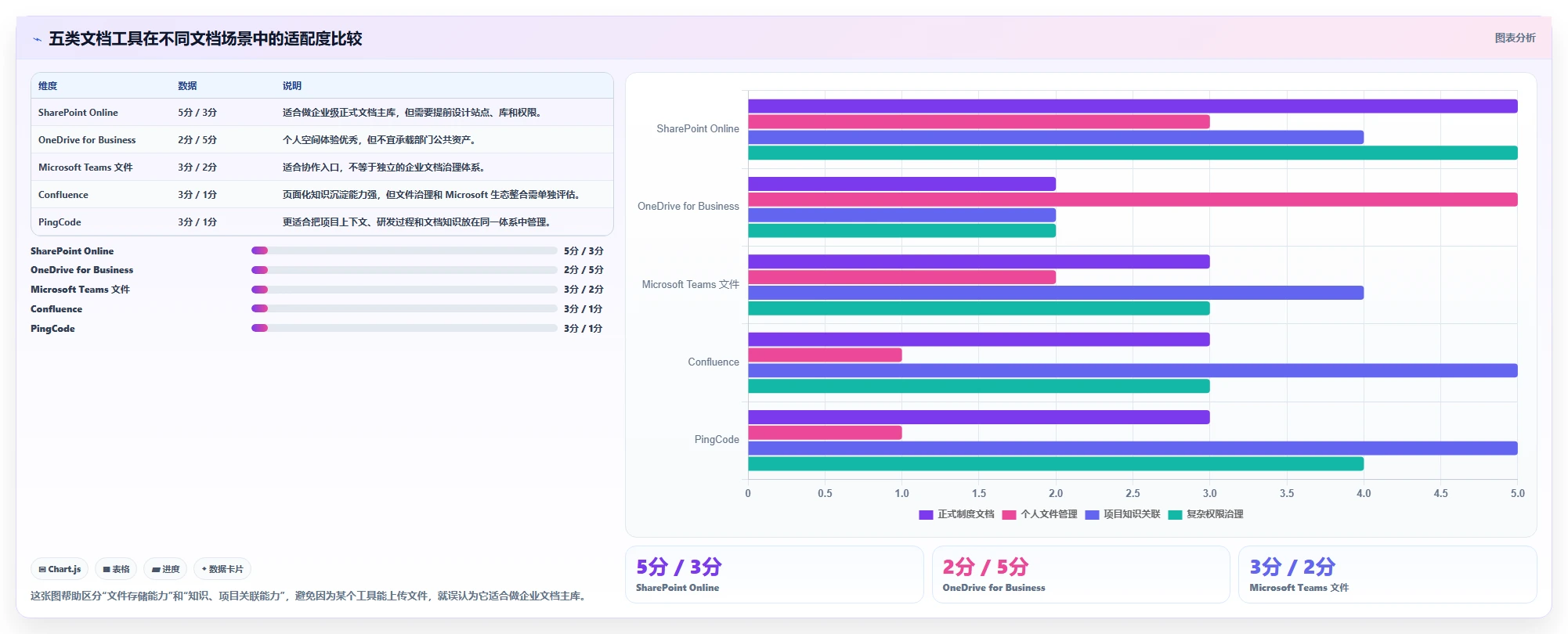Select the 进度 chip

point(165,569)
